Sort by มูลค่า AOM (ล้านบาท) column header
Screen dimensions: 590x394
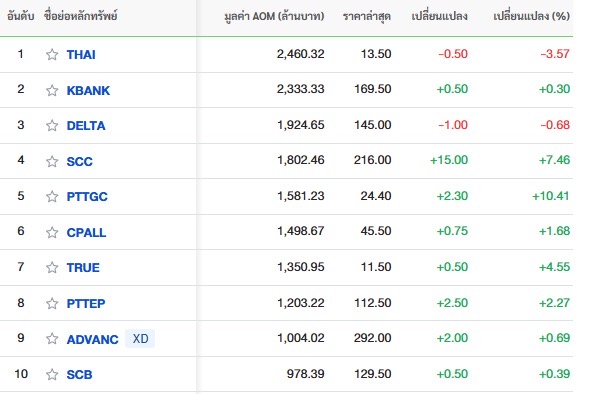(274, 16)
